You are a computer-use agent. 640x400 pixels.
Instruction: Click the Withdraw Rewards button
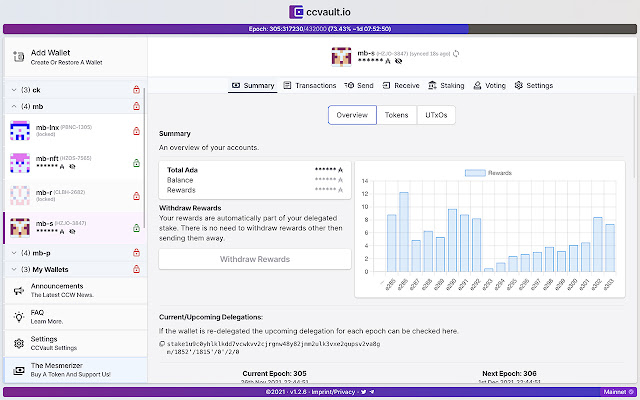pyautogui.click(x=255, y=259)
